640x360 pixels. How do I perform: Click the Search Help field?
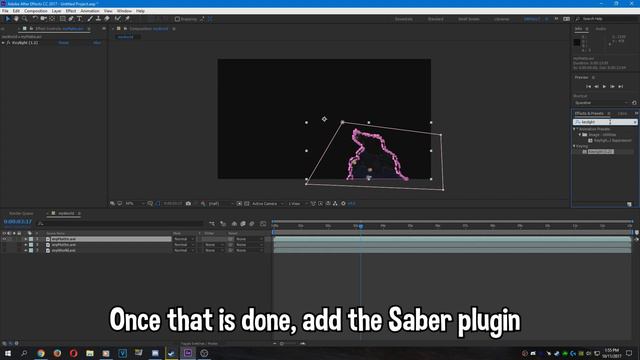(604, 19)
